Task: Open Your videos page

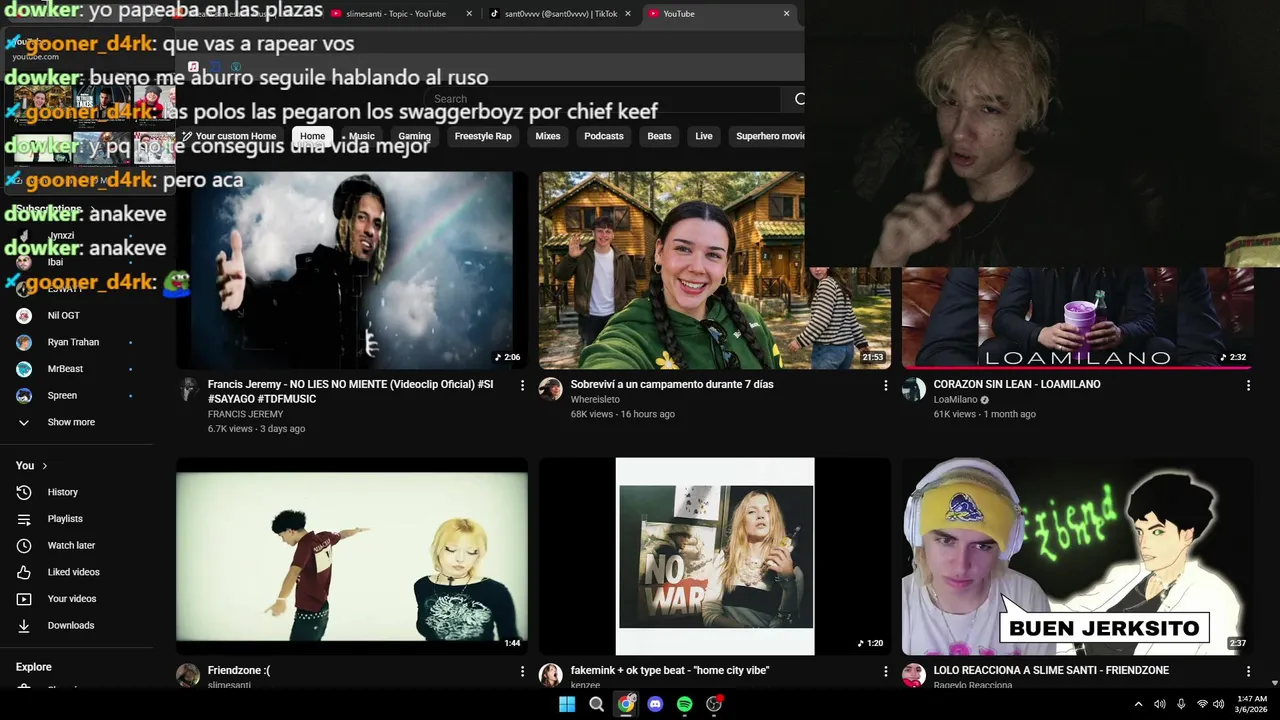Action: tap(72, 599)
